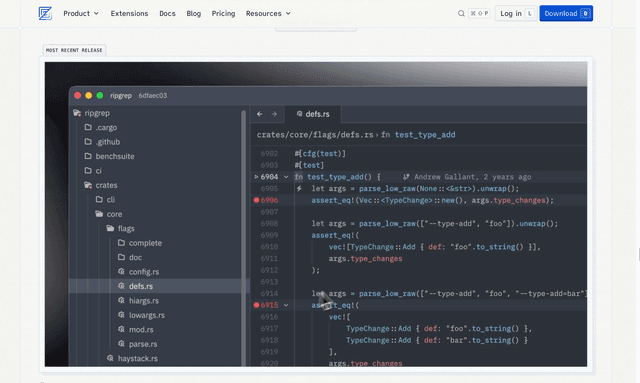Image resolution: width=640 pixels, height=383 pixels.
Task: Click the Zed logo in the navbar
Action: (45, 13)
